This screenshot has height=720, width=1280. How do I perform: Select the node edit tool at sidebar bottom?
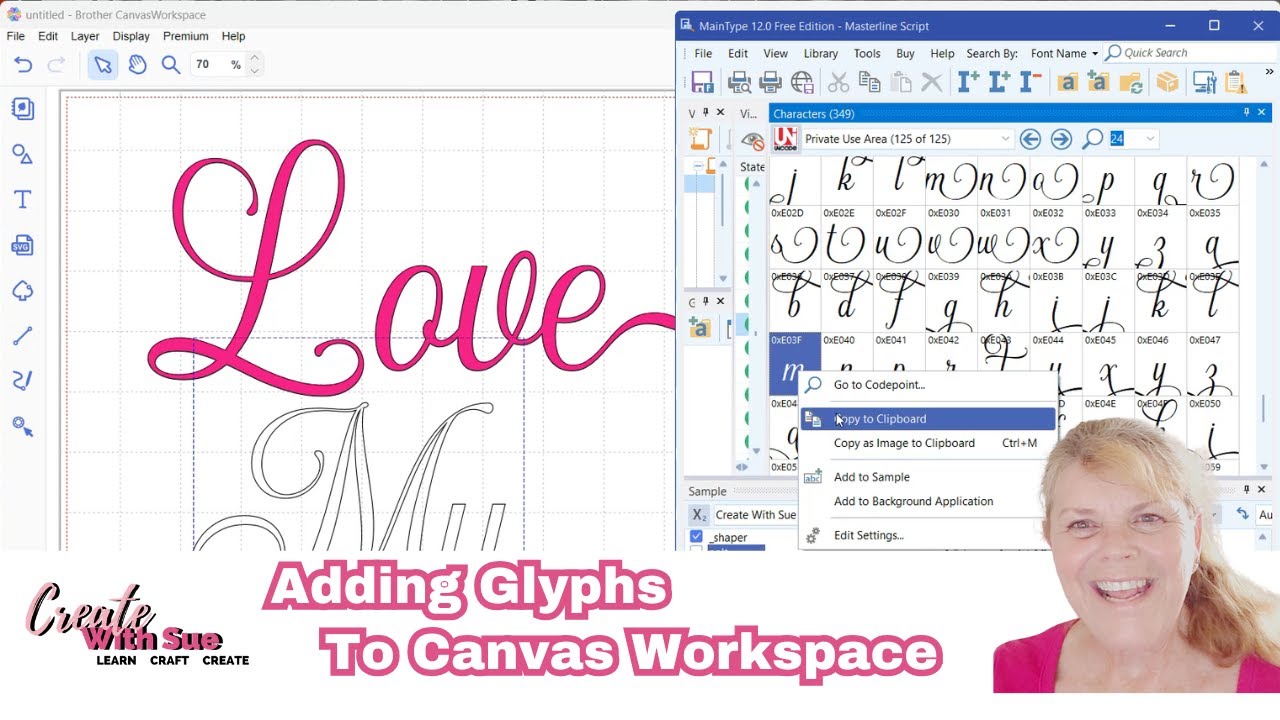click(x=22, y=427)
